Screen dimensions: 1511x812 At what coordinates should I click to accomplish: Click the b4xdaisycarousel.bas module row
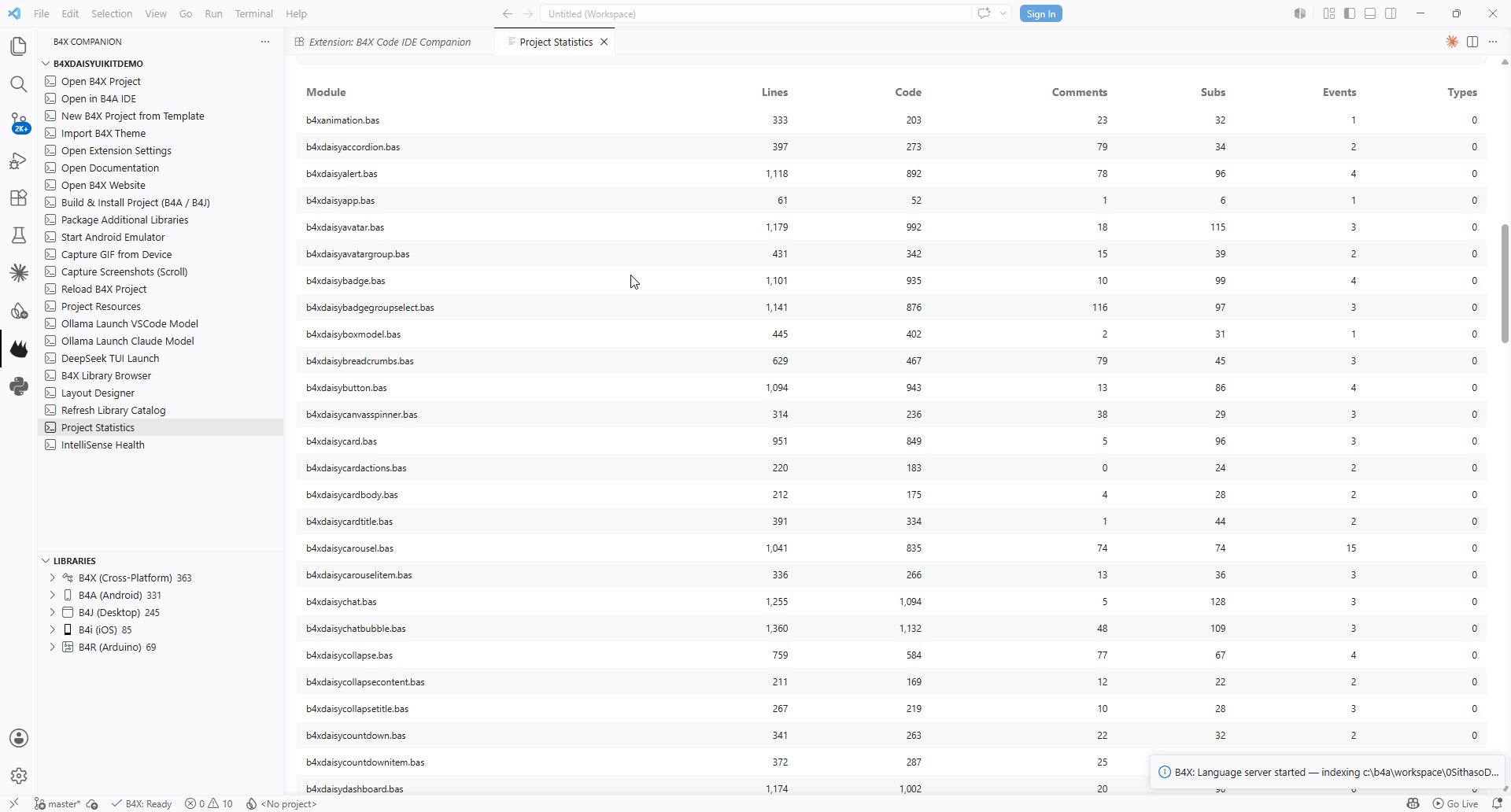[x=892, y=548]
